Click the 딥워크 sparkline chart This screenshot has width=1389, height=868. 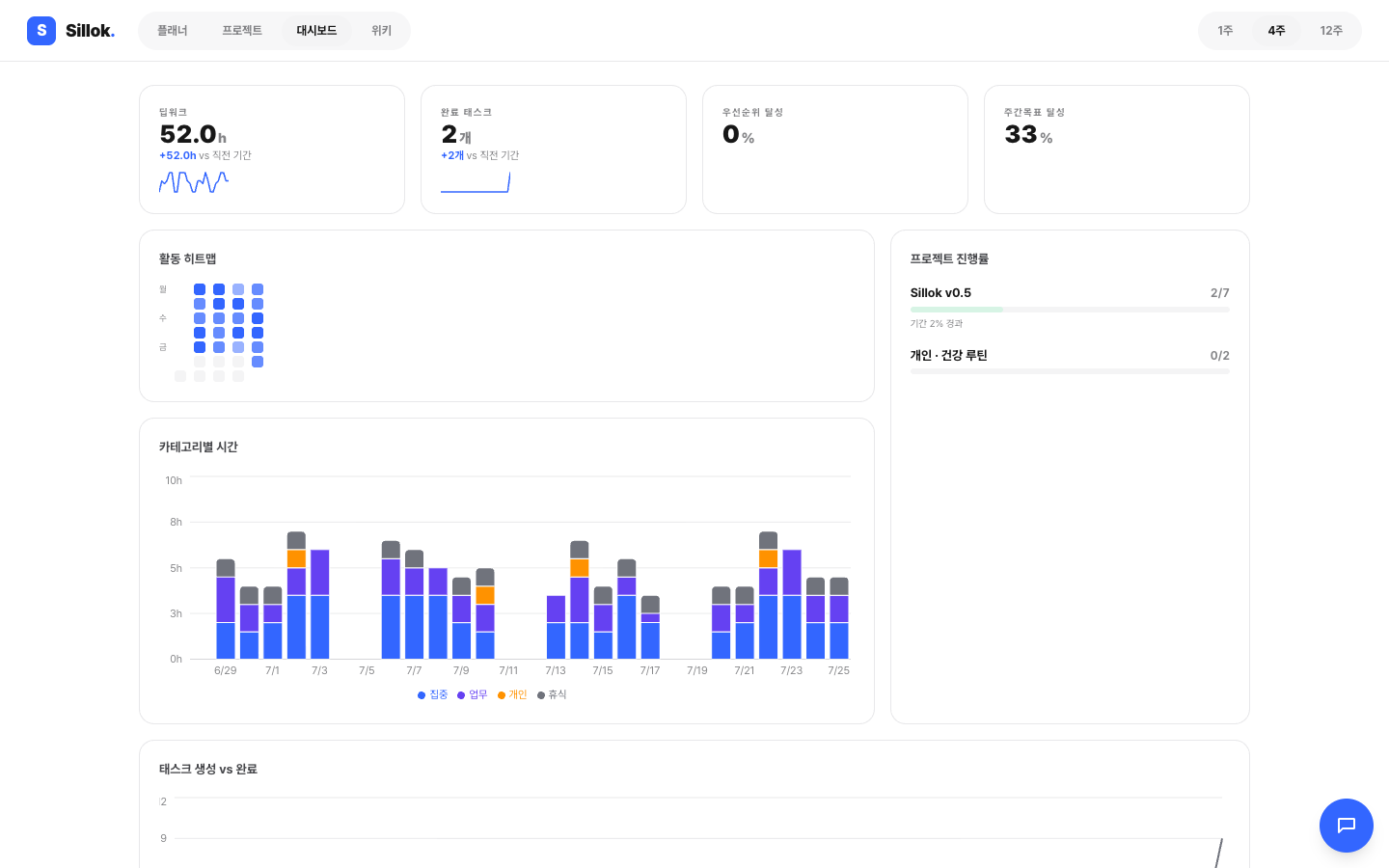tap(194, 182)
